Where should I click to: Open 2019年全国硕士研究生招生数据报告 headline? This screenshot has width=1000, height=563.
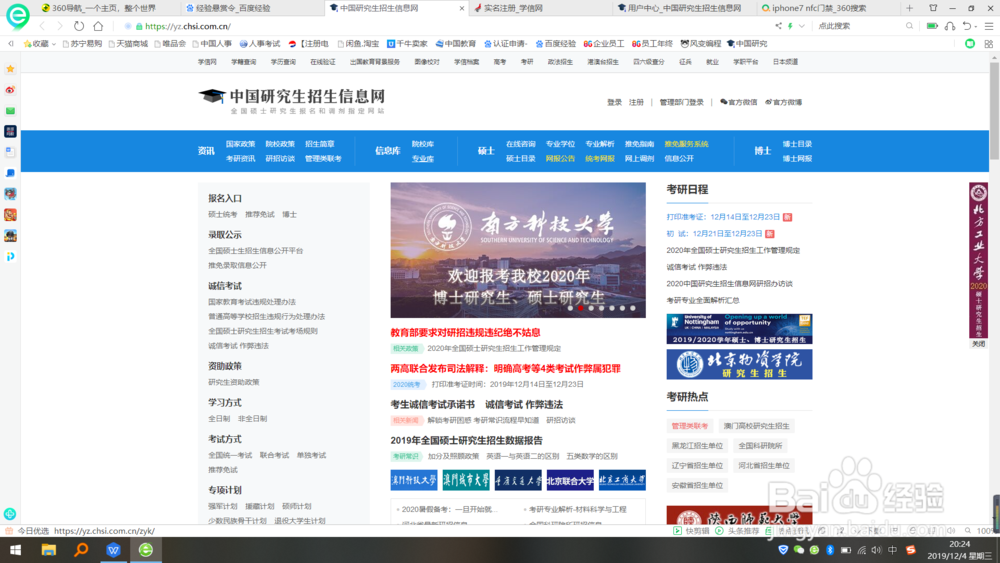467,440
